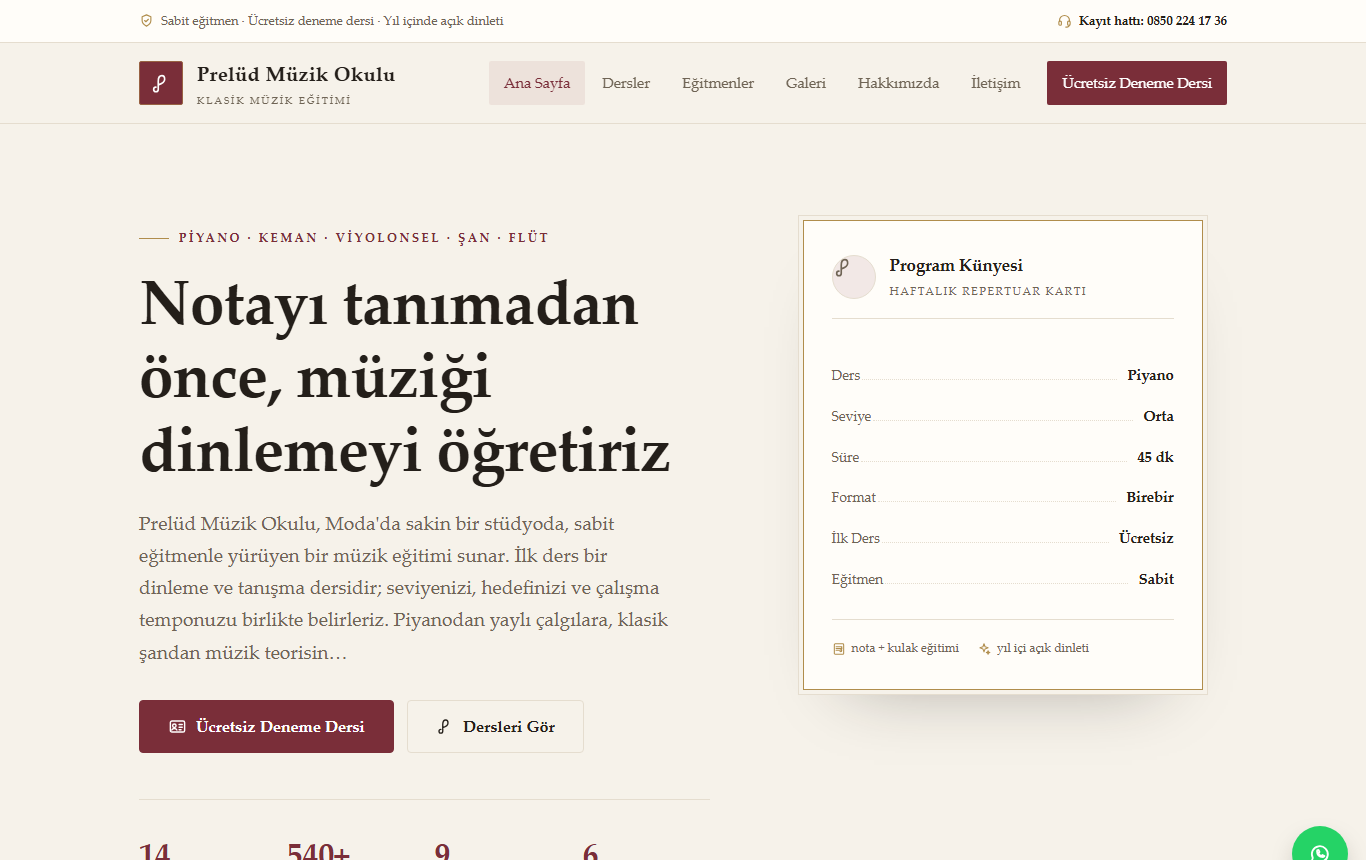Image resolution: width=1366 pixels, height=860 pixels.
Task: Click the clef icon in Dersleri Gör button
Action: point(444,727)
